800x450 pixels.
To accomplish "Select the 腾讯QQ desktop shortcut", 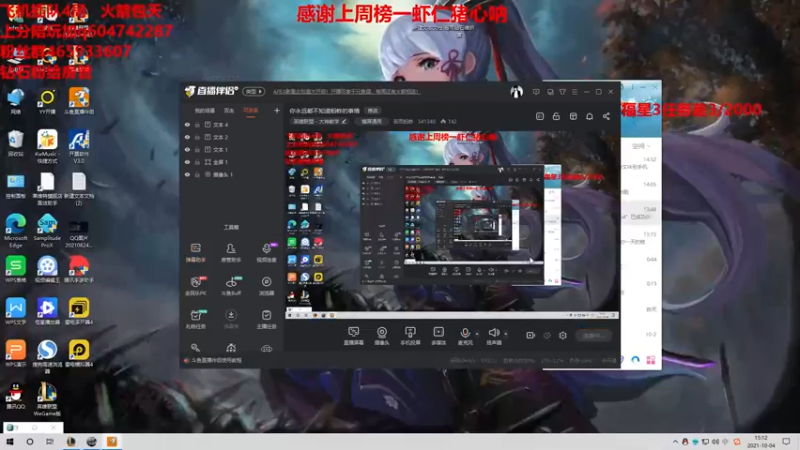I will pos(16,396).
